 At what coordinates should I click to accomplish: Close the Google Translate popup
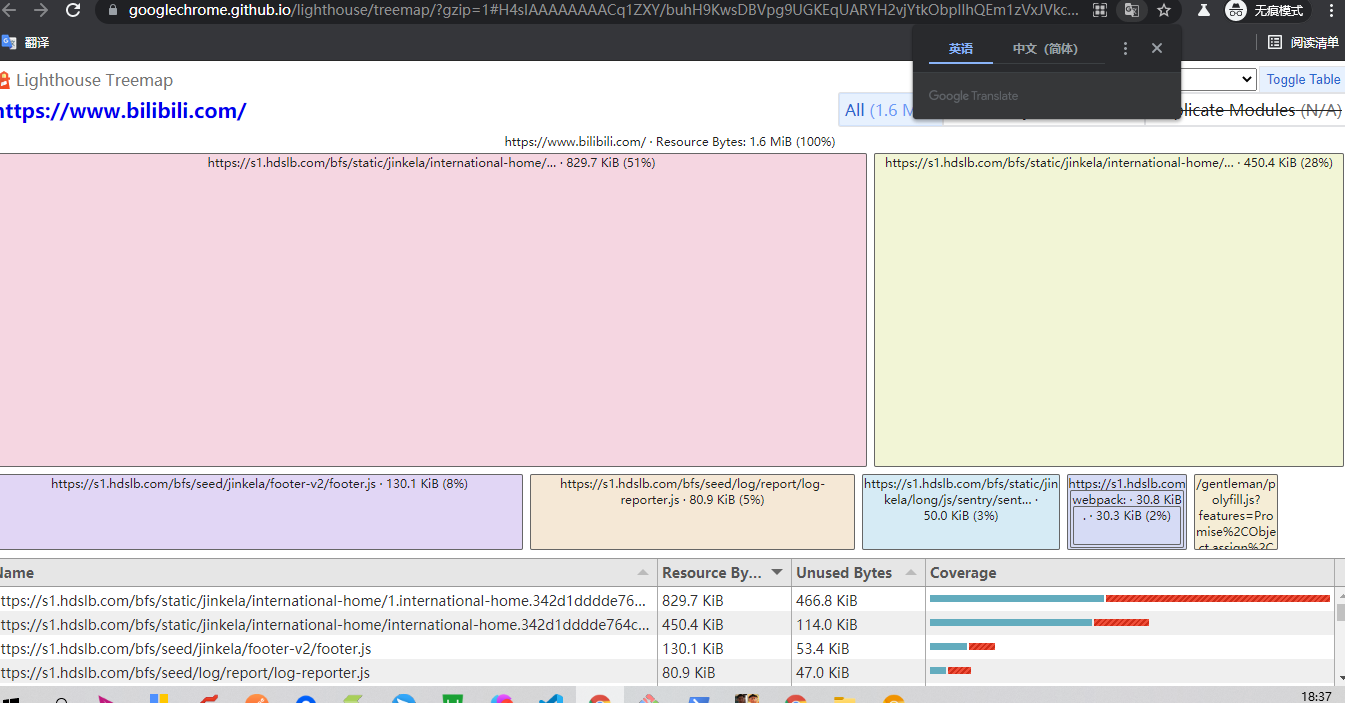point(1157,48)
